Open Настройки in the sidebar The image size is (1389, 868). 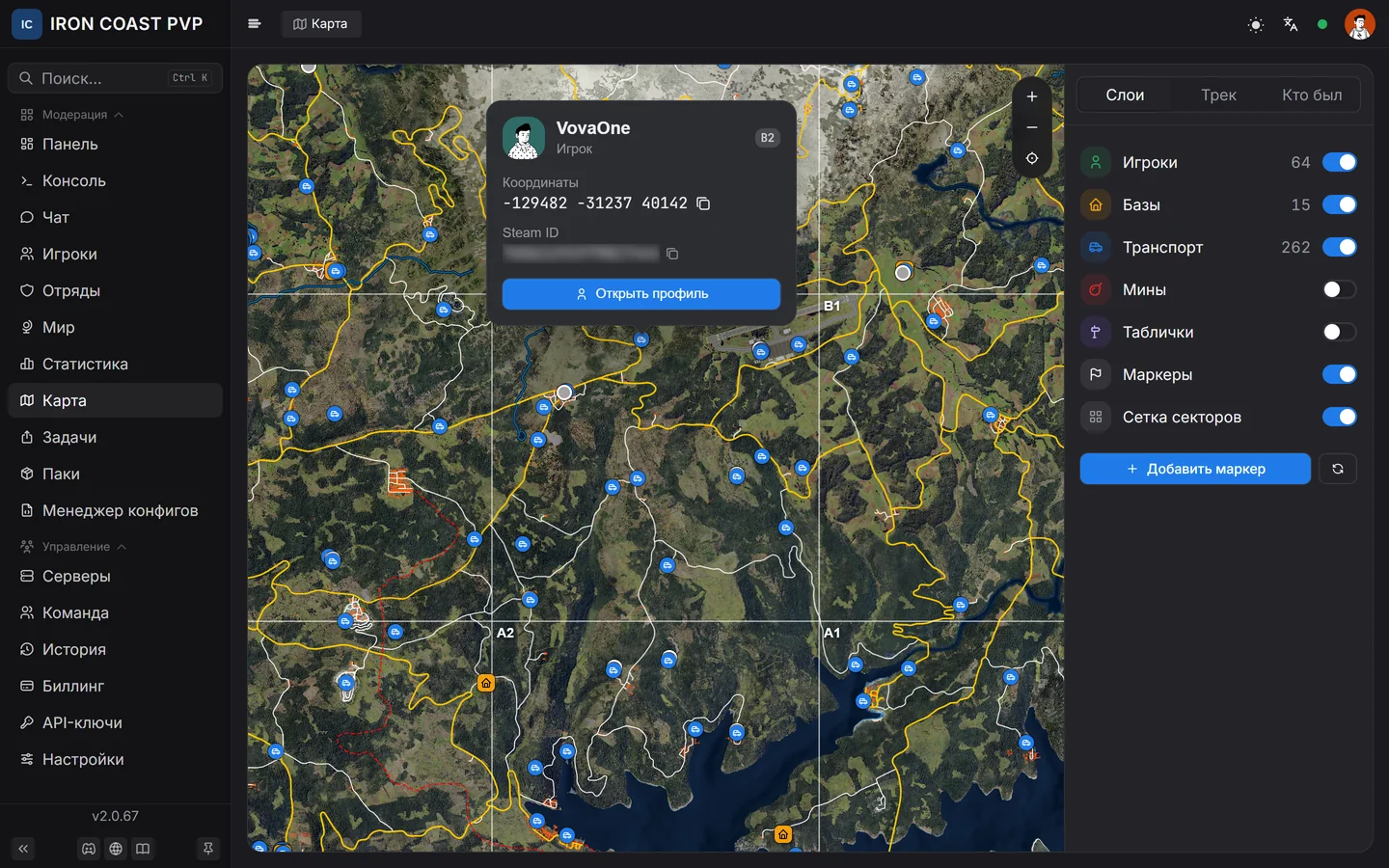[x=115, y=759]
